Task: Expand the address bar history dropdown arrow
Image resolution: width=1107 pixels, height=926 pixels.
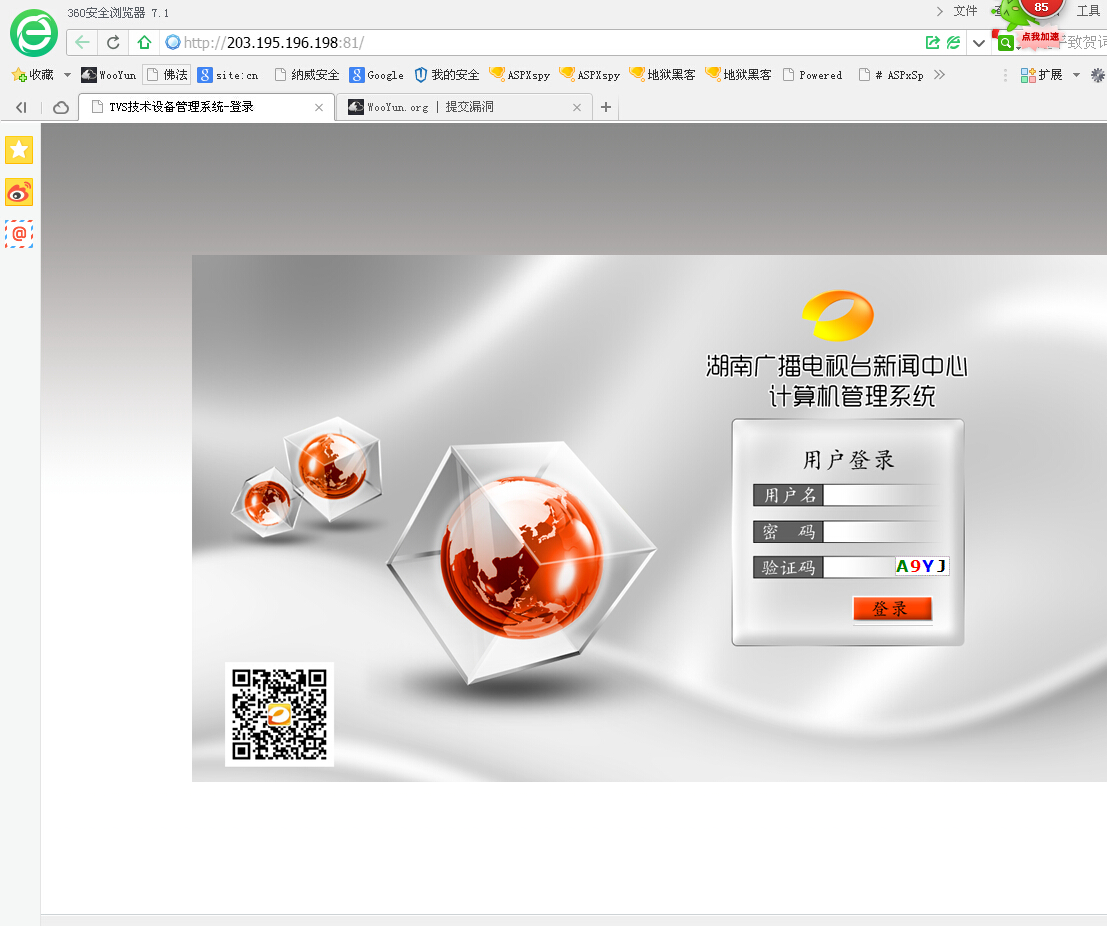Action: tap(979, 43)
